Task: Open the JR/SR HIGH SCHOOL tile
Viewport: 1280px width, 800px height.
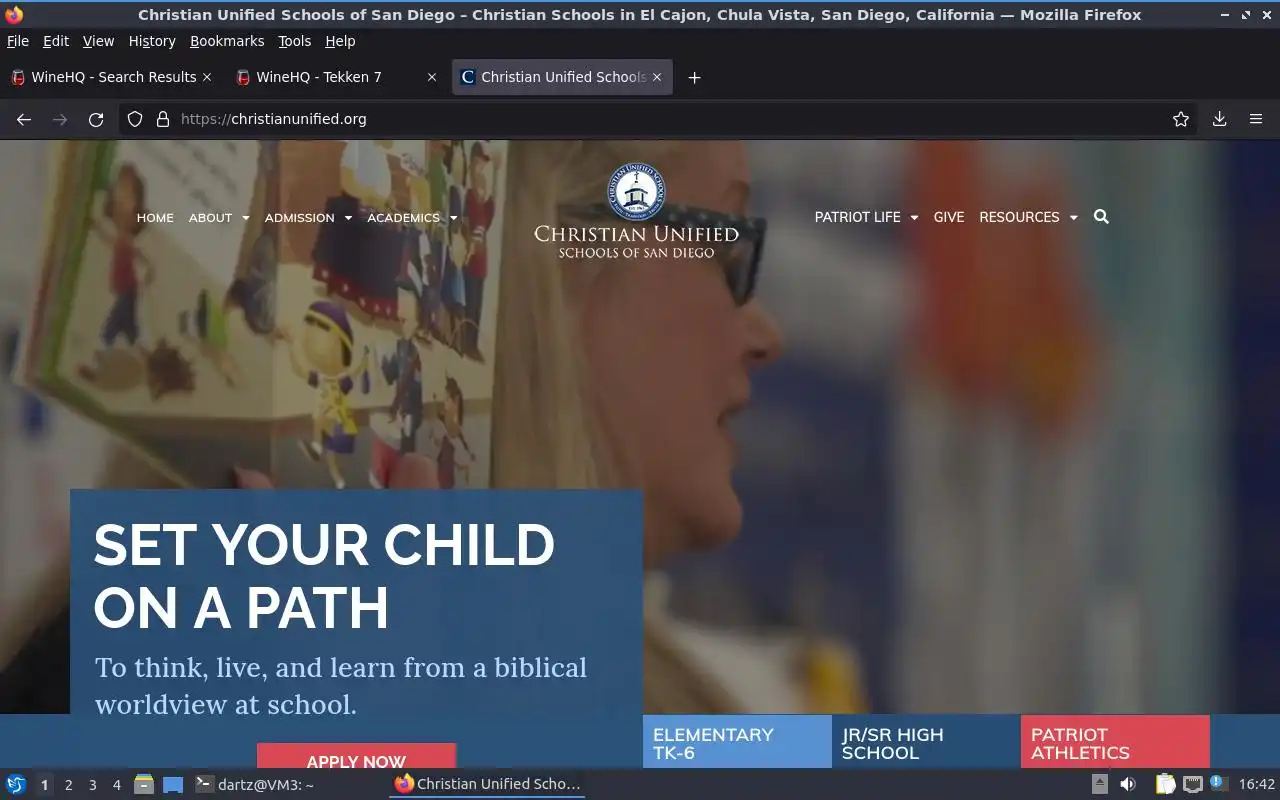Action: (x=926, y=742)
